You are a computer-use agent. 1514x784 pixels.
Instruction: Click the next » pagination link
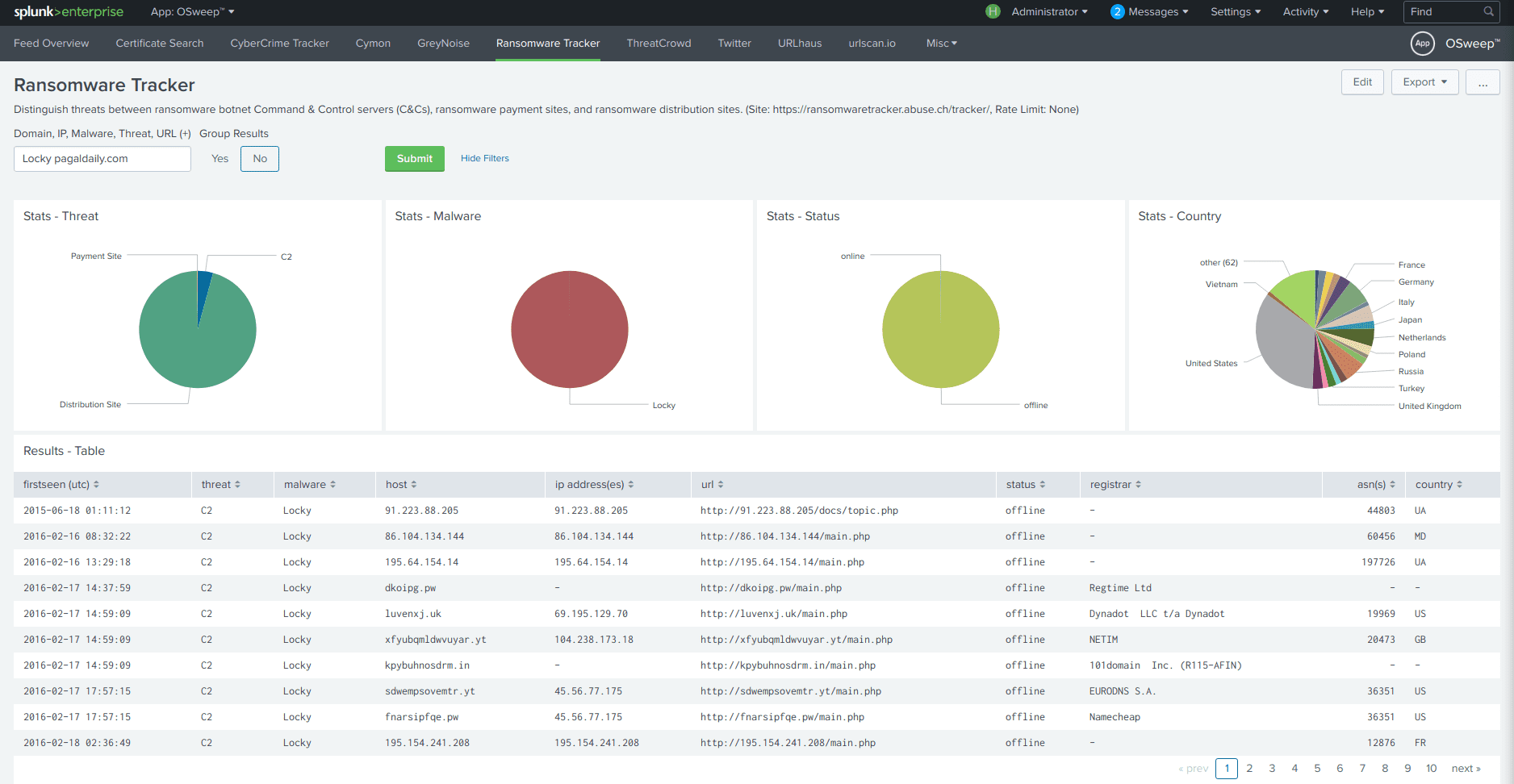click(x=1466, y=769)
